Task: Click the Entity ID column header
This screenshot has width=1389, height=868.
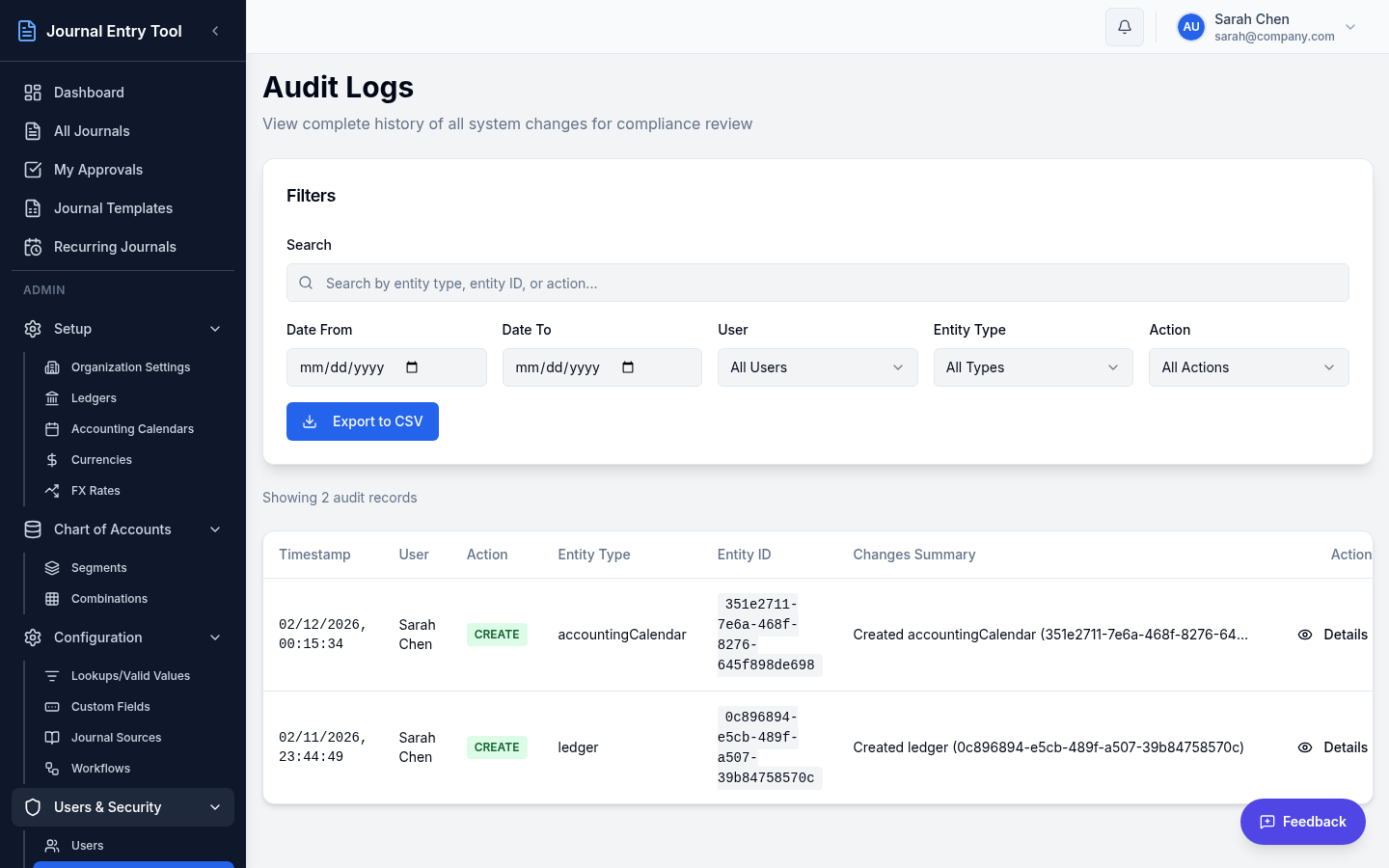Action: click(744, 555)
